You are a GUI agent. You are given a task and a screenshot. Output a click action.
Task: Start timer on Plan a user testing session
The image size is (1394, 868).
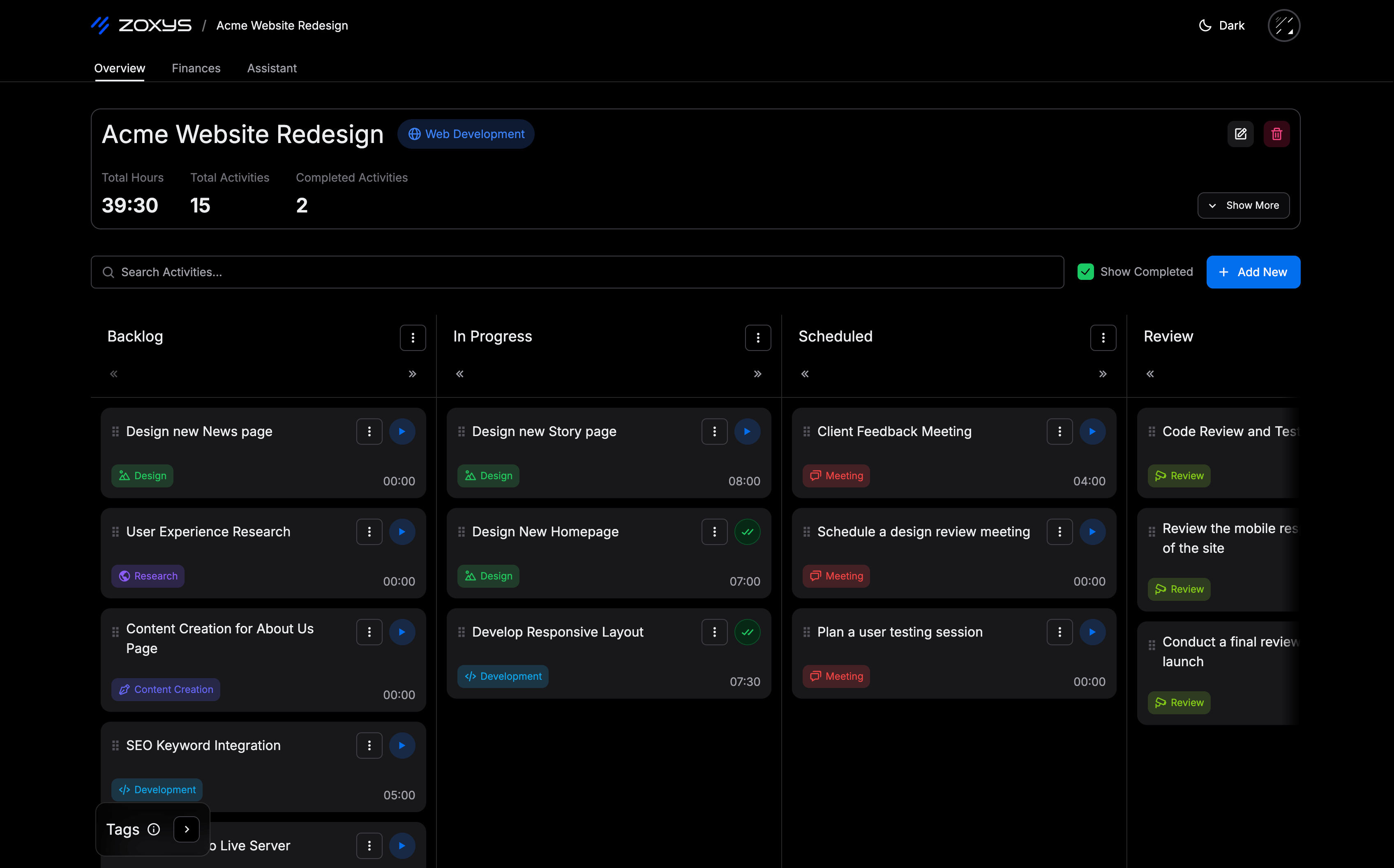[1092, 632]
